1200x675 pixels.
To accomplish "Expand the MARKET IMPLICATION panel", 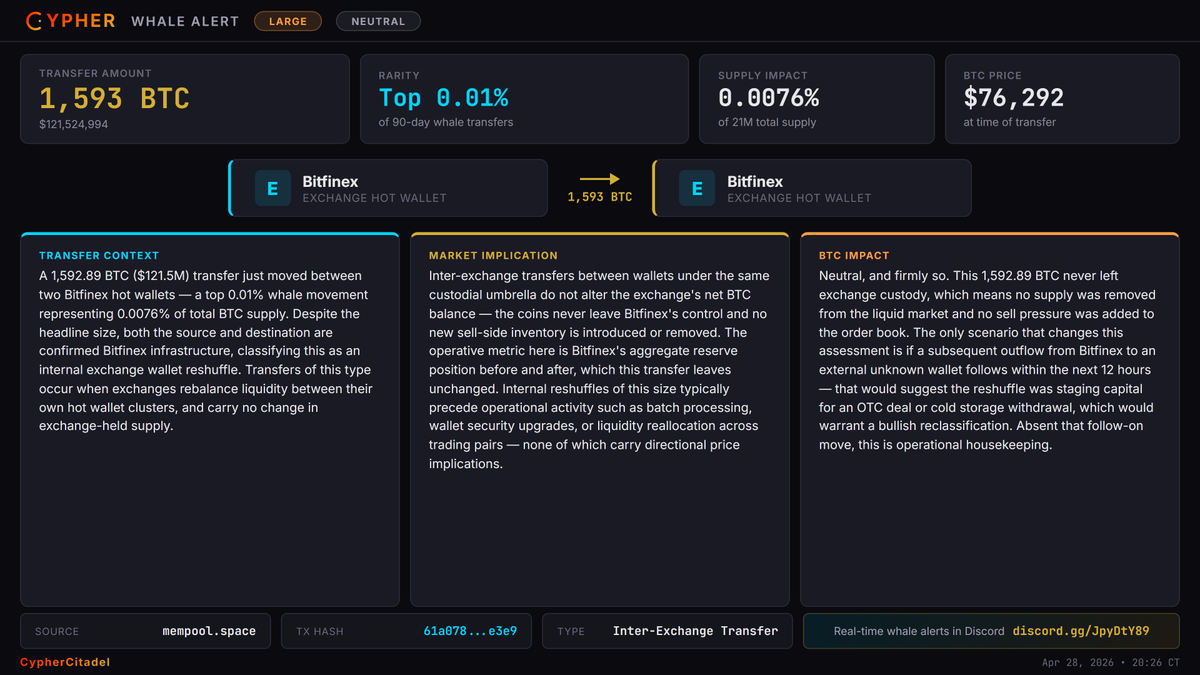I will [598, 420].
